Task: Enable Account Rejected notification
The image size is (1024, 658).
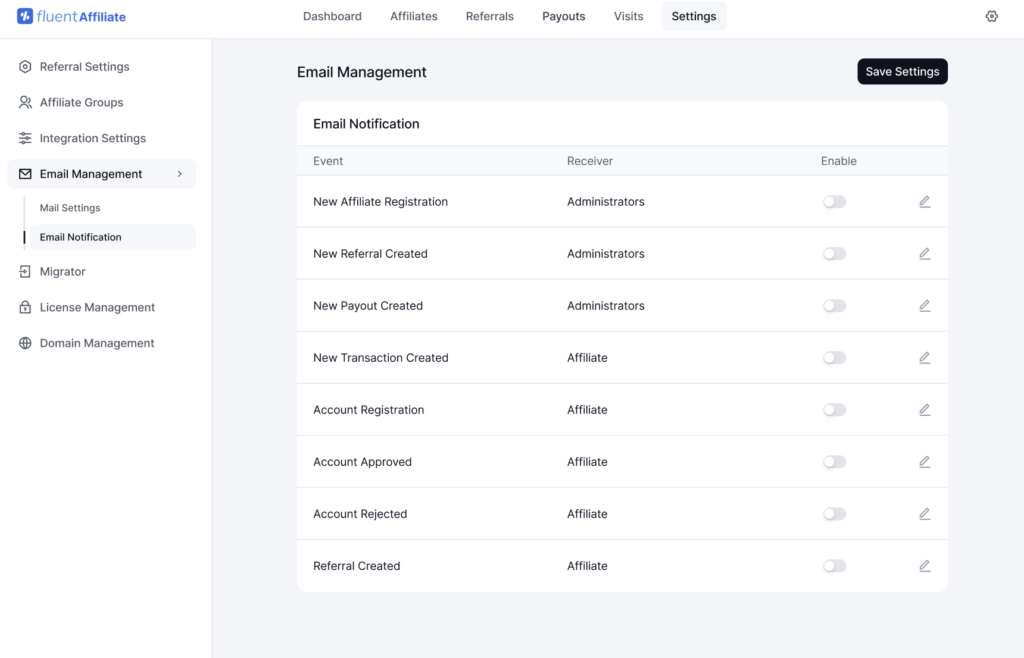Action: 834,514
